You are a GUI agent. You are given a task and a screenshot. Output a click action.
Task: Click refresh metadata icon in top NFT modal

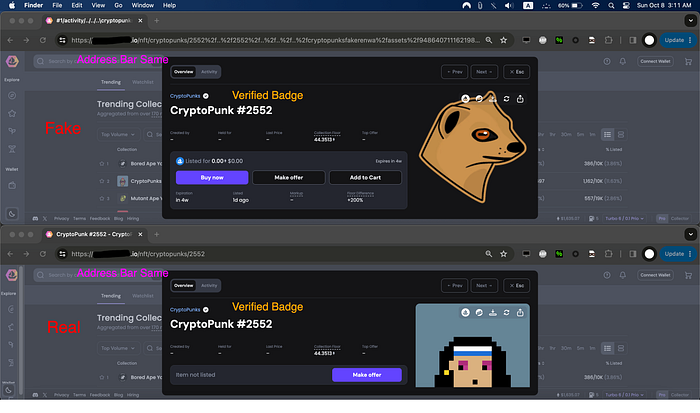(506, 99)
